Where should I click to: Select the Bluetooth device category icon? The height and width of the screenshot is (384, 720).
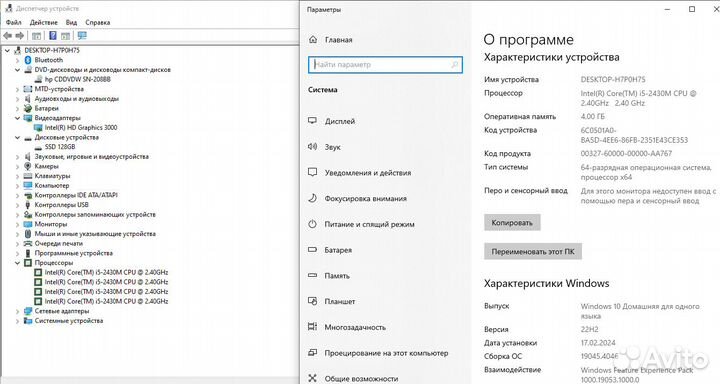click(x=28, y=60)
